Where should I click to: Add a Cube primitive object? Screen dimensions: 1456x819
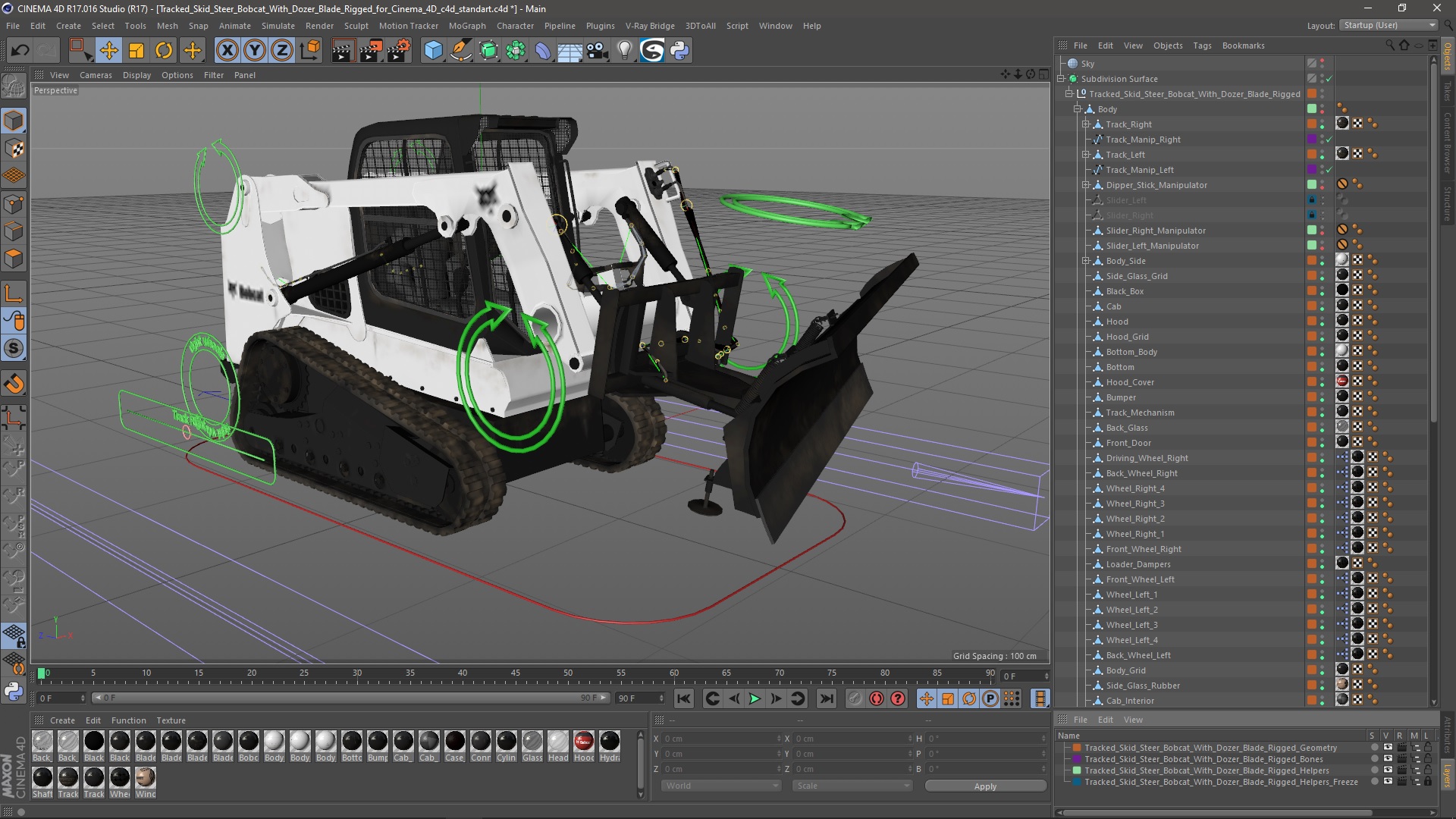point(433,51)
